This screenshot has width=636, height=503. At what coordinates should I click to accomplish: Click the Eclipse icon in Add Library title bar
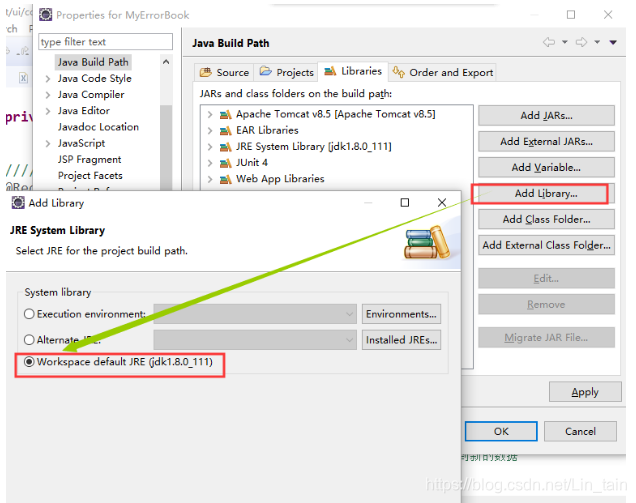(18, 202)
